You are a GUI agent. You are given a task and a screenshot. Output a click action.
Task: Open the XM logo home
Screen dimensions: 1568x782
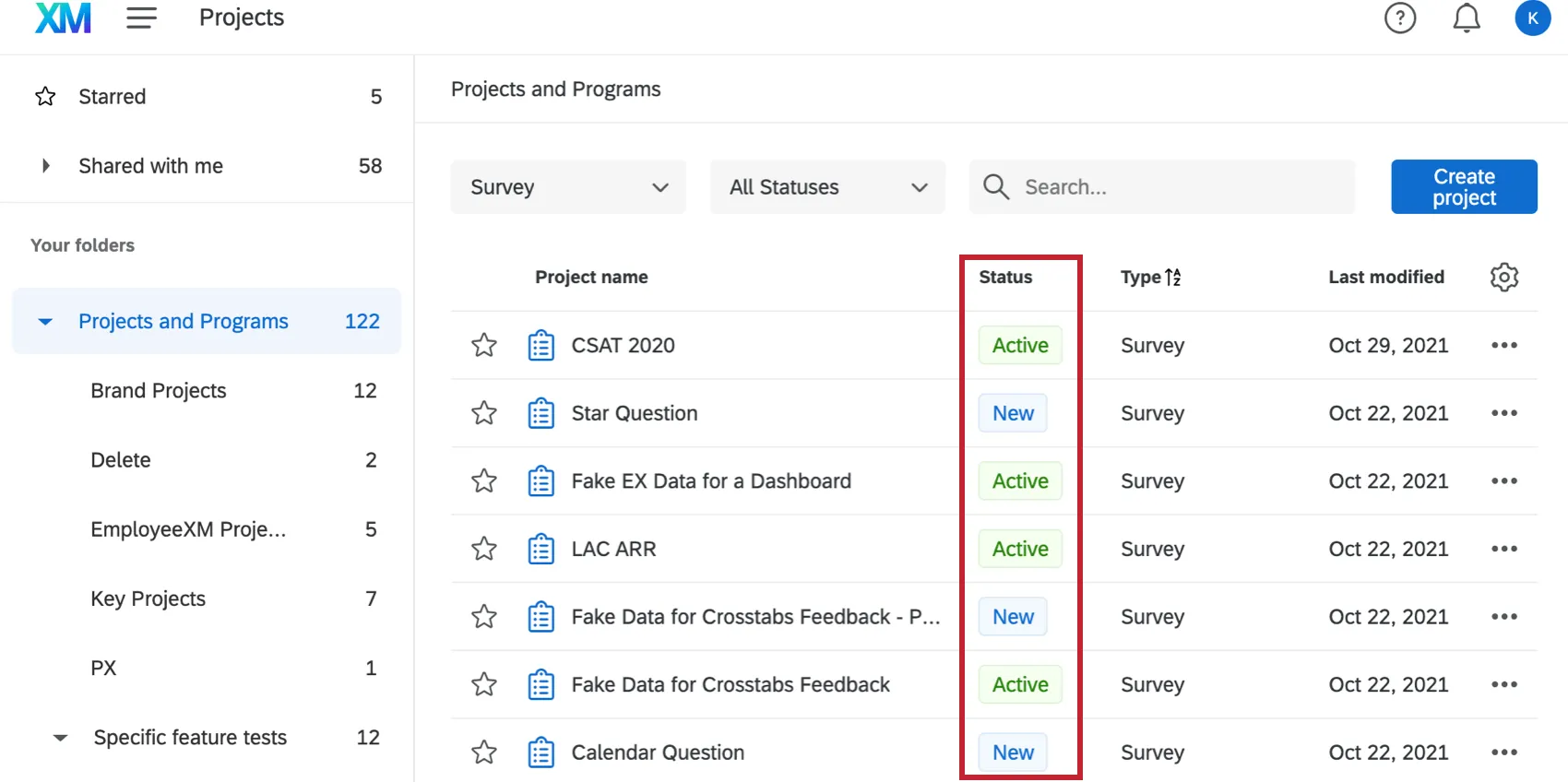click(63, 18)
